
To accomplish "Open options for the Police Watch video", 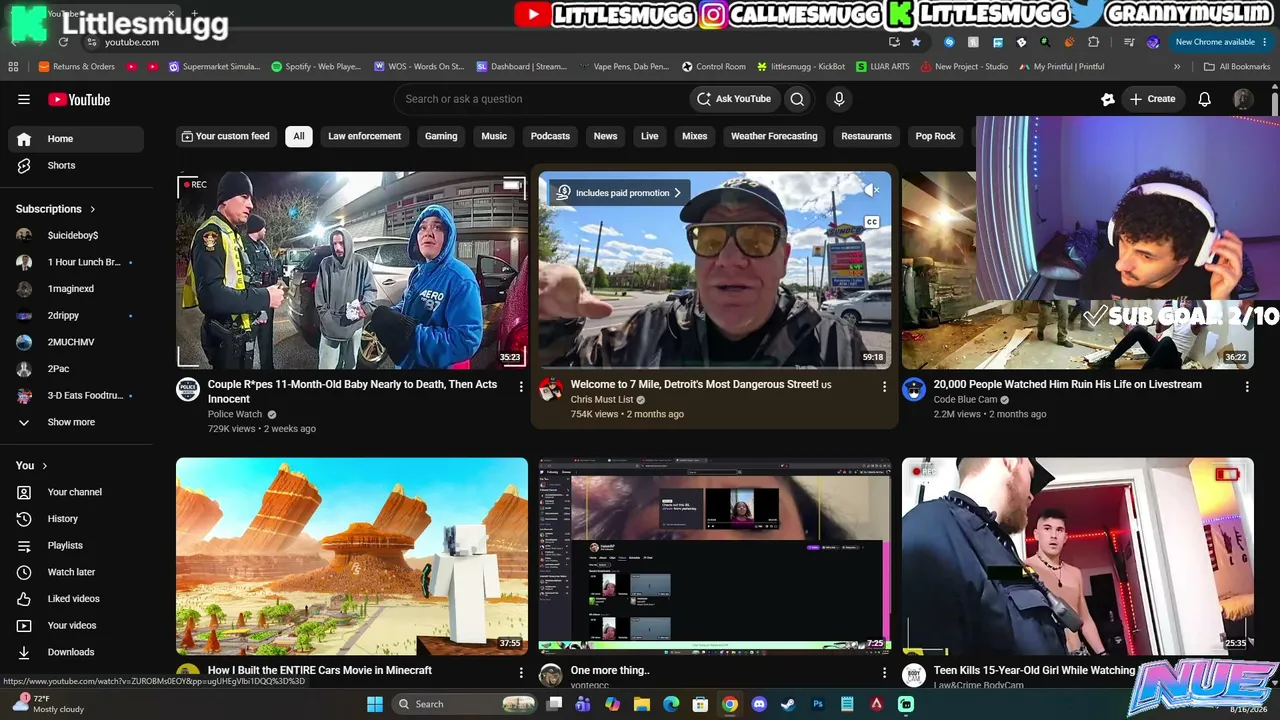I will coord(521,386).
